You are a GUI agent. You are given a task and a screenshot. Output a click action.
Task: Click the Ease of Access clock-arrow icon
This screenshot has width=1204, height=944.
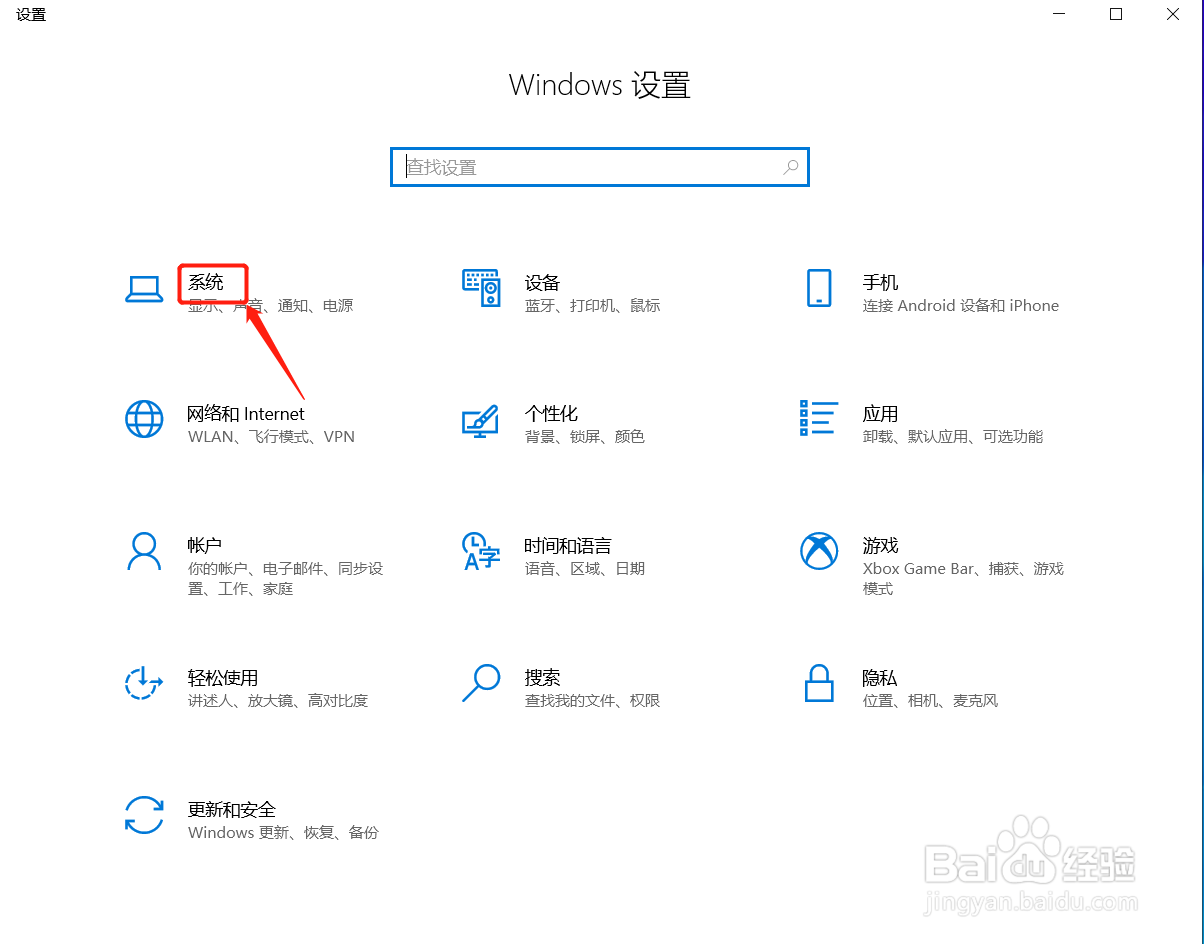[x=145, y=684]
